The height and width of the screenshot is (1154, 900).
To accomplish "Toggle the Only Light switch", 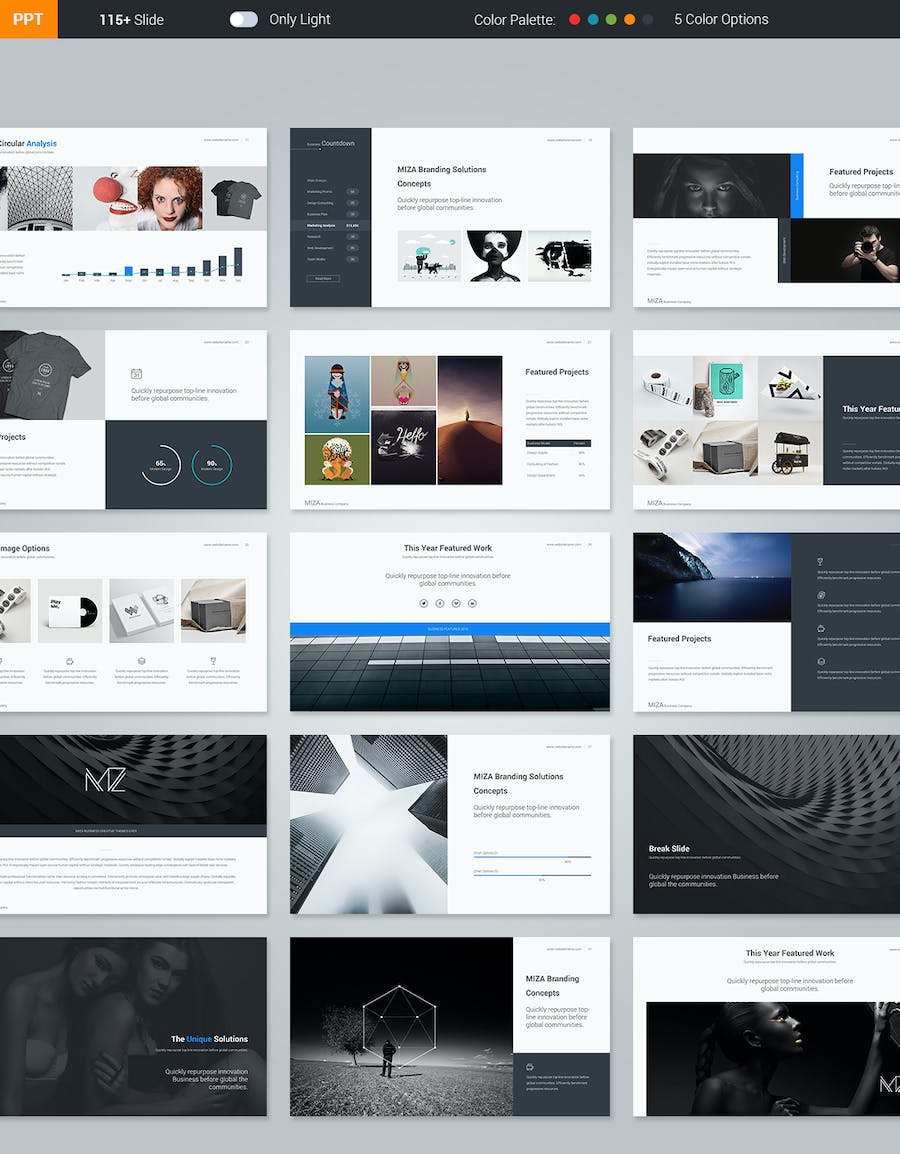I will 243,19.
